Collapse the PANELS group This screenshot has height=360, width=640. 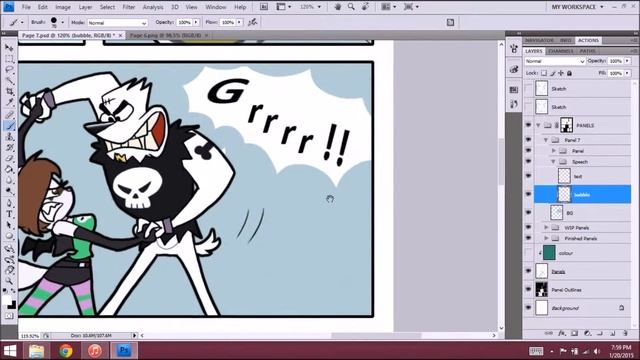point(538,125)
